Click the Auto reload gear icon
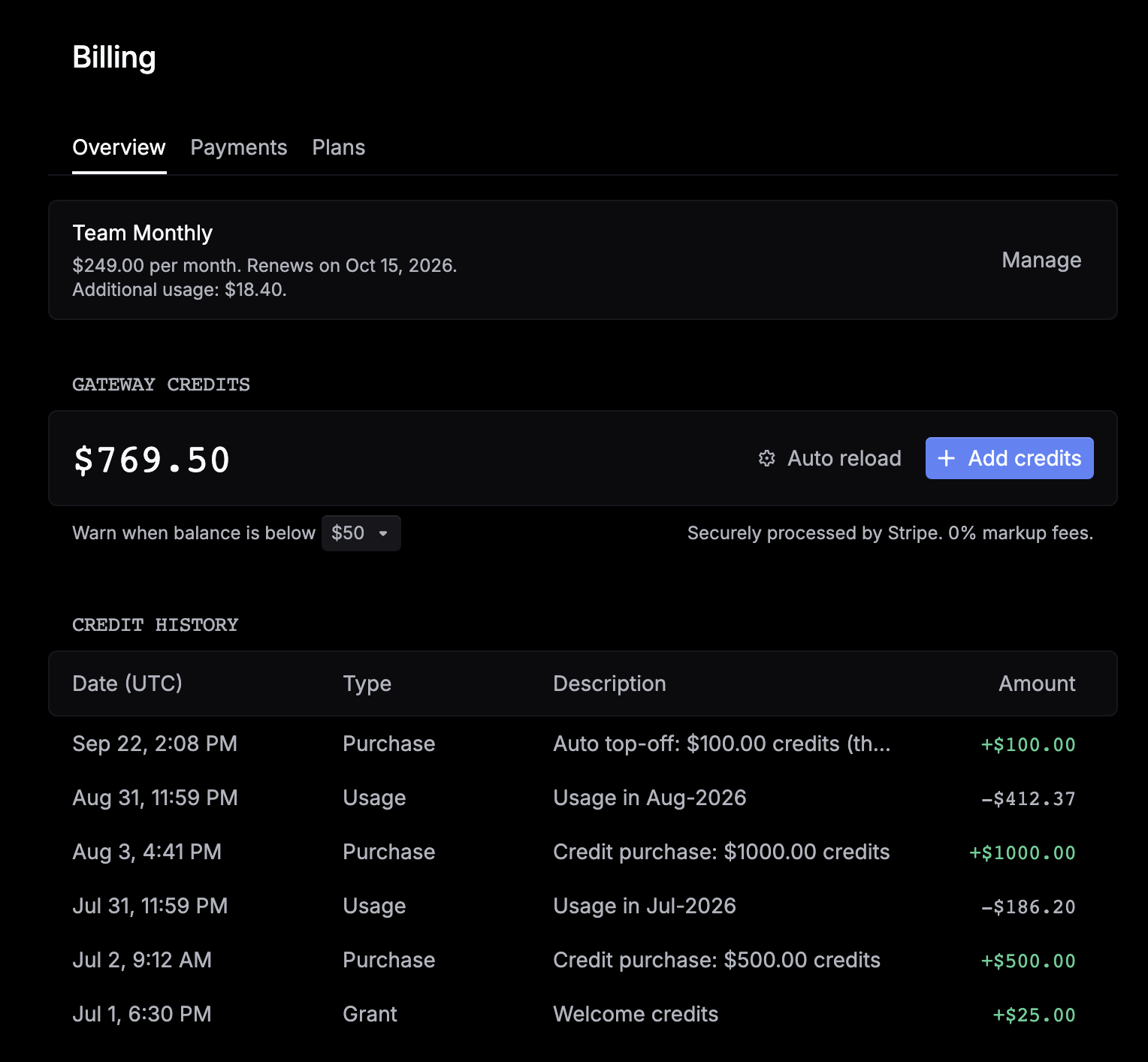The height and width of the screenshot is (1062, 1148). (766, 458)
